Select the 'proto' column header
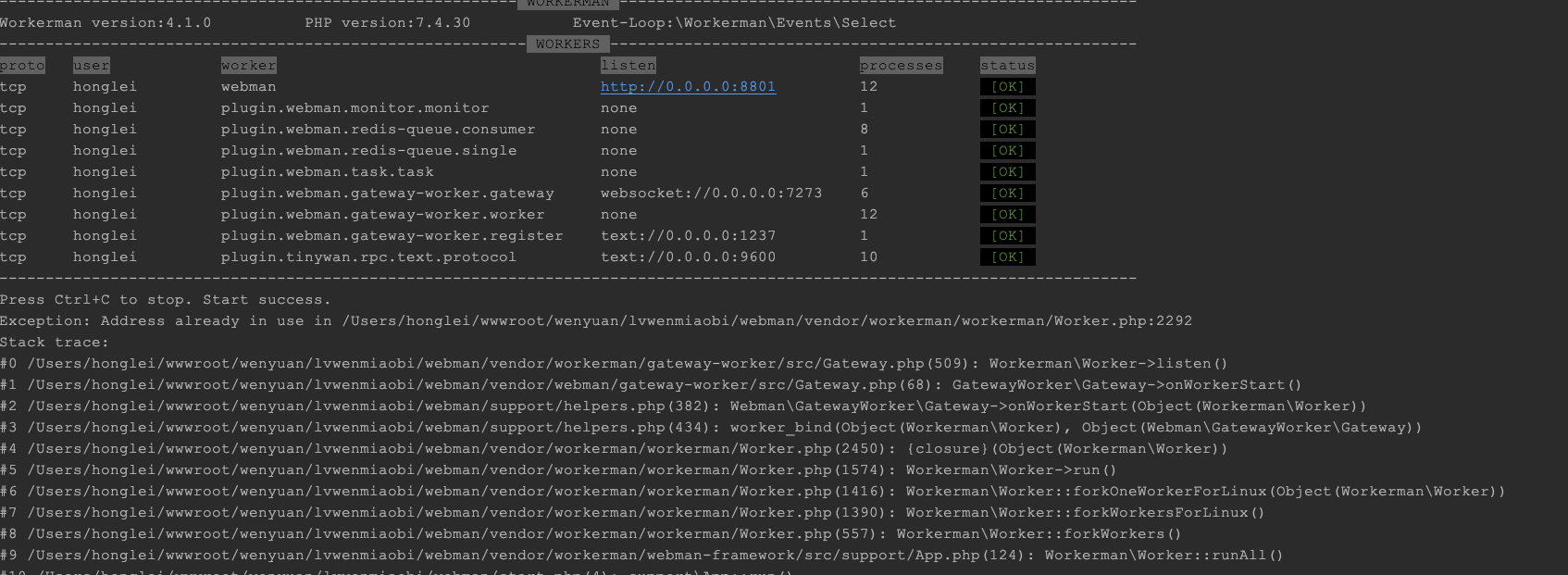Image resolution: width=1568 pixels, height=575 pixels. (x=22, y=66)
